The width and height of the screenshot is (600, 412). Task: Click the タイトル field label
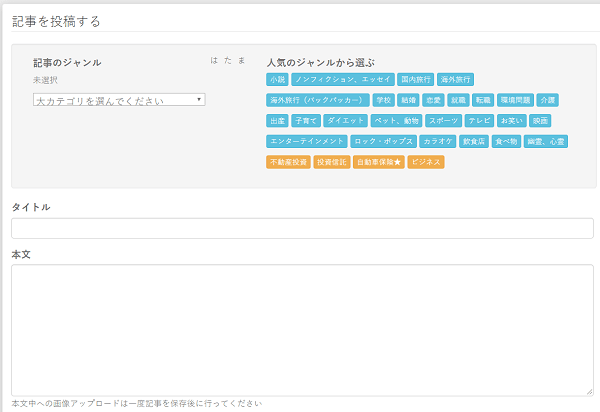point(31,207)
